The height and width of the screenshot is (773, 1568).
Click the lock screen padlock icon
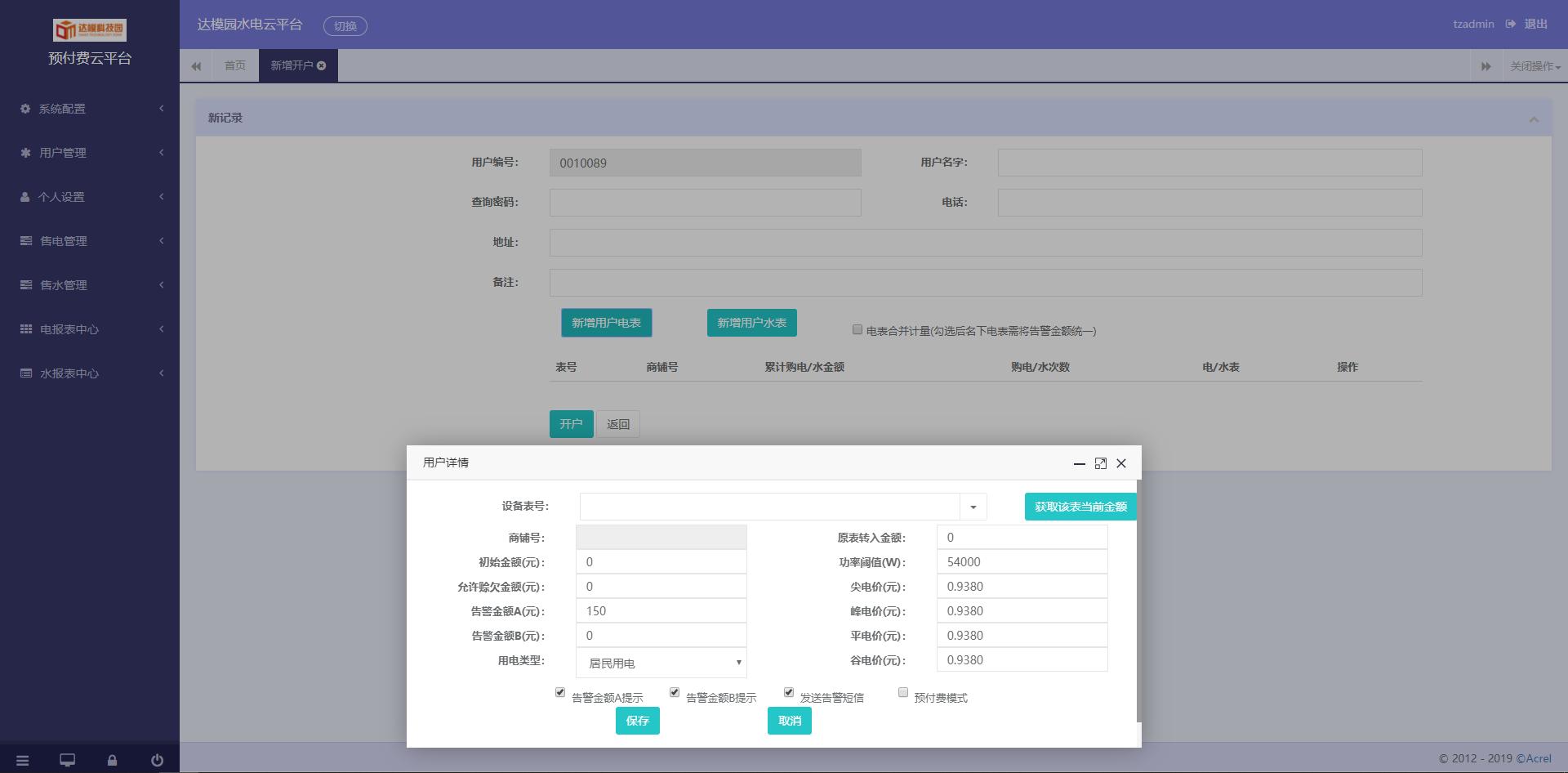[112, 761]
